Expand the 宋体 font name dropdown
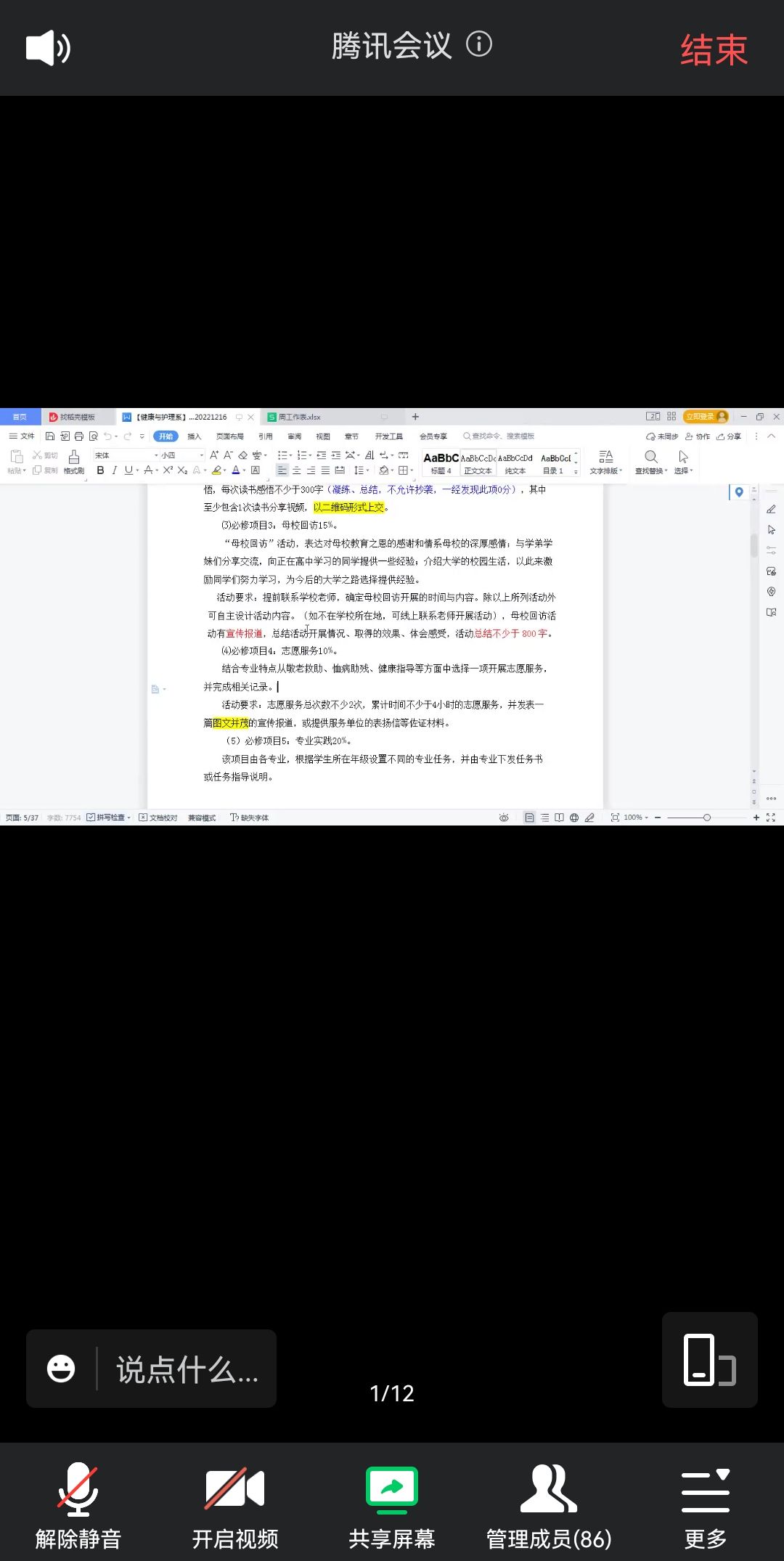The width and height of the screenshot is (784, 1561). coord(156,455)
